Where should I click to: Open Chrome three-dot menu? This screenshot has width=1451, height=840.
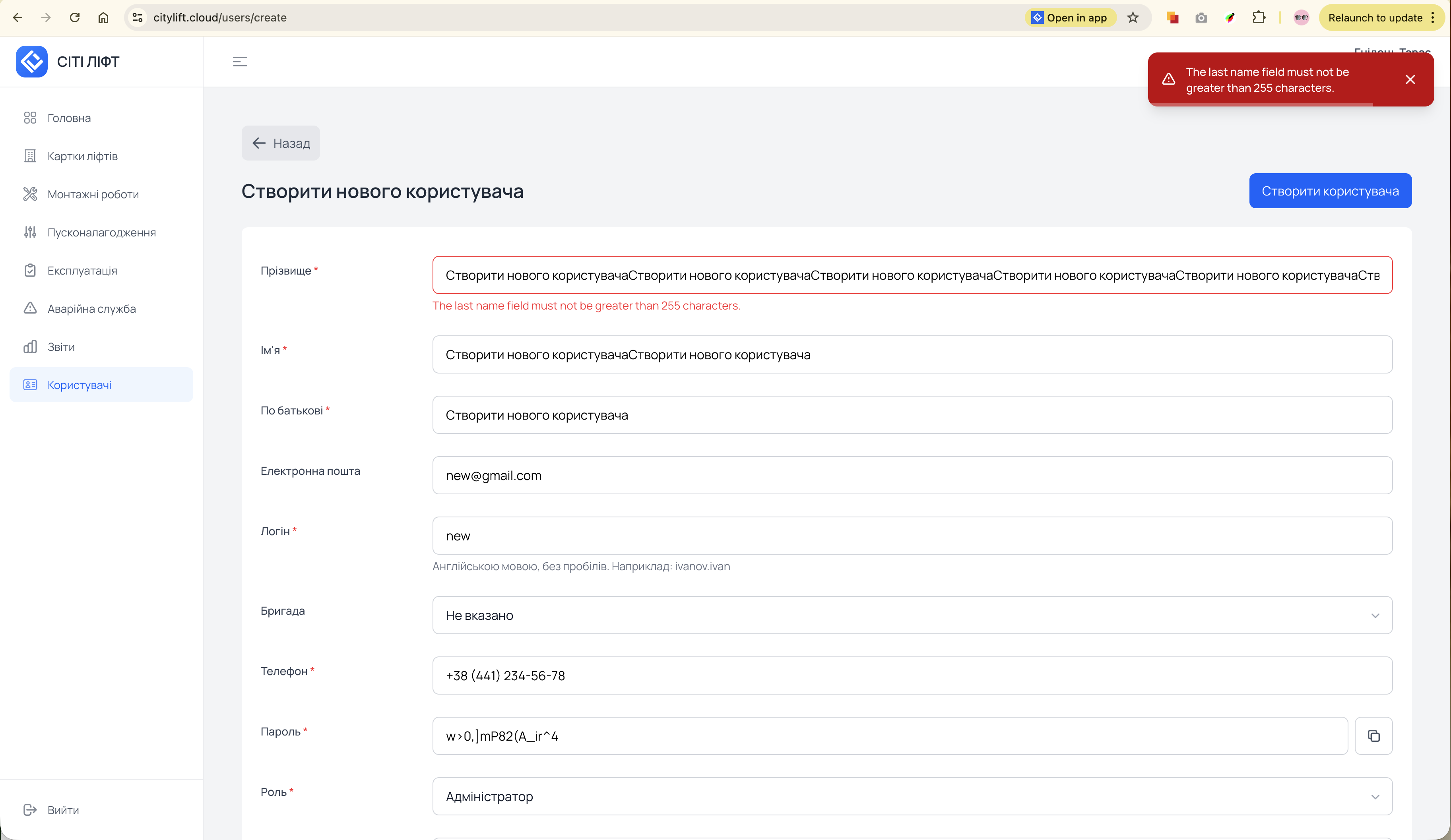click(x=1433, y=18)
